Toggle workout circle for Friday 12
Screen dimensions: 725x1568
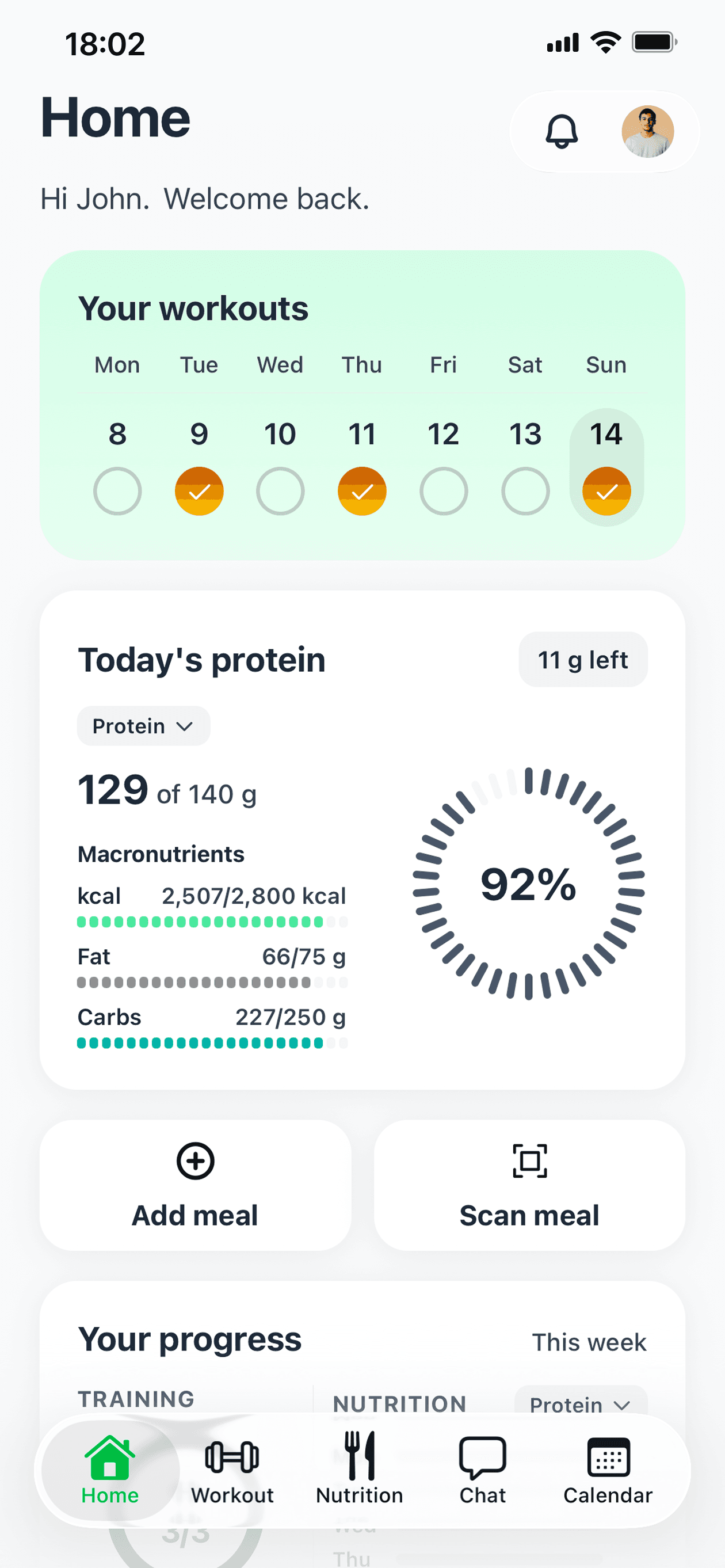(444, 490)
